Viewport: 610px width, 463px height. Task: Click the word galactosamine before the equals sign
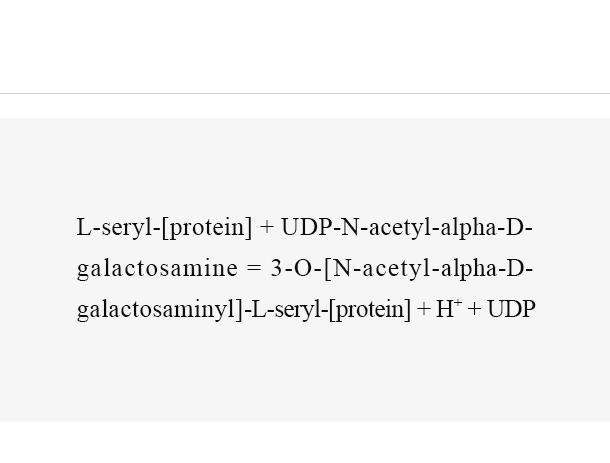pos(157,269)
